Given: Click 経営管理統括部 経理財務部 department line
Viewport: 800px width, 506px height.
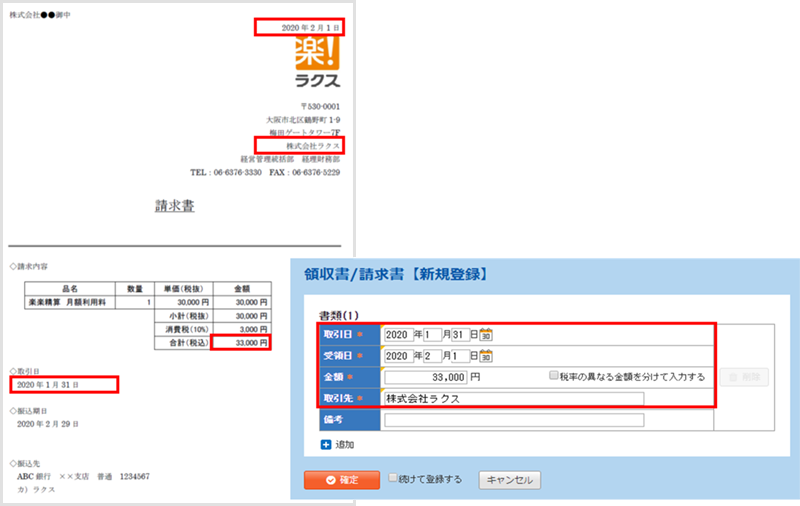Looking at the screenshot, I should [290, 159].
